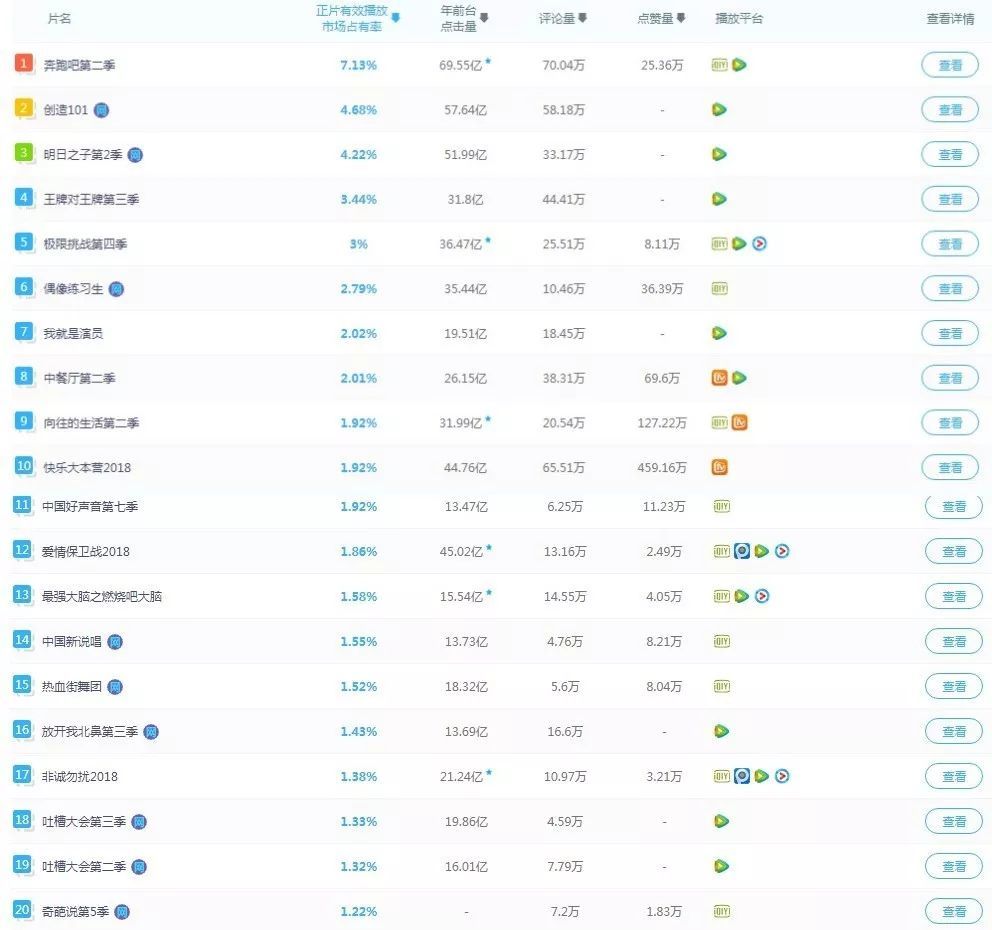Sort by 点赞量 column arrow
This screenshot has width=992, height=930.
click(681, 18)
